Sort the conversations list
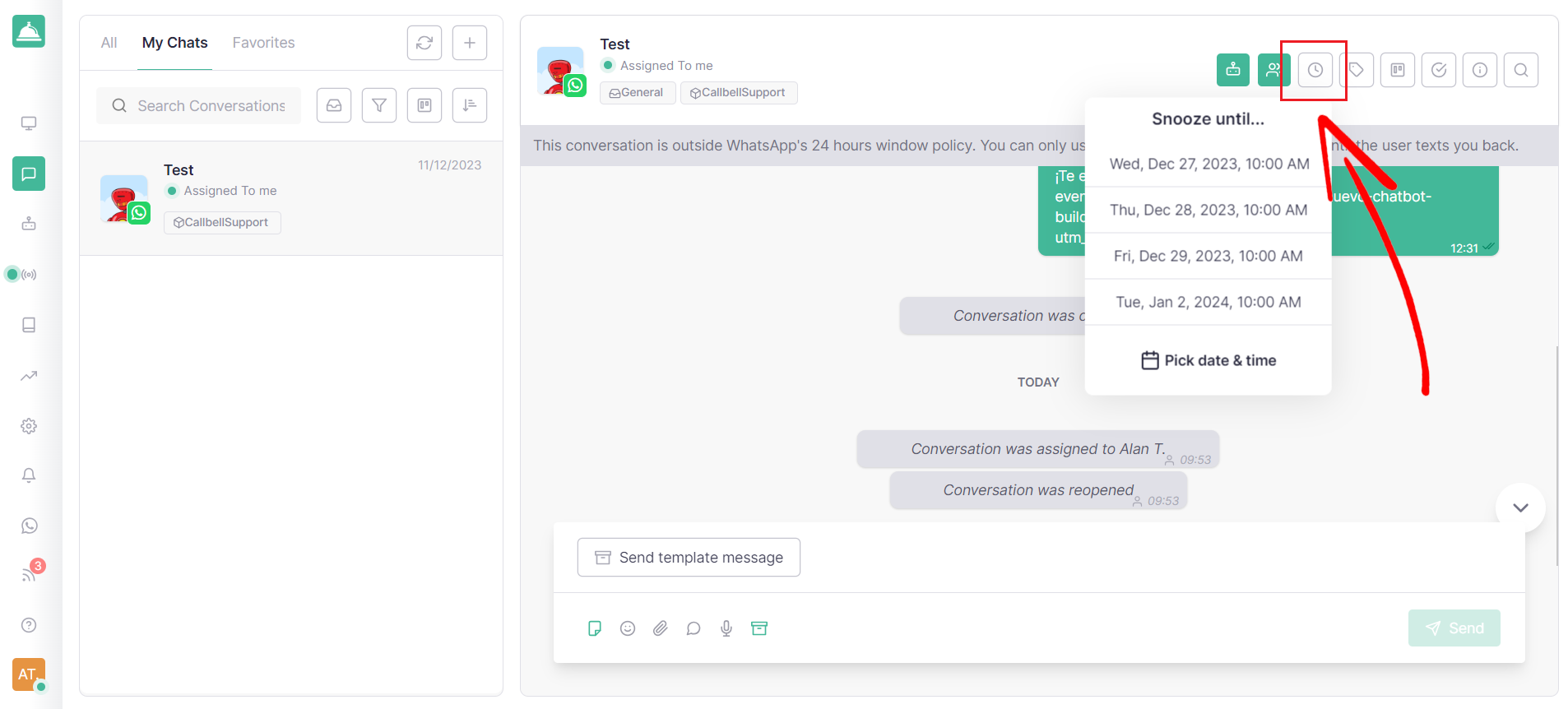Image resolution: width=1568 pixels, height=709 pixels. point(470,105)
